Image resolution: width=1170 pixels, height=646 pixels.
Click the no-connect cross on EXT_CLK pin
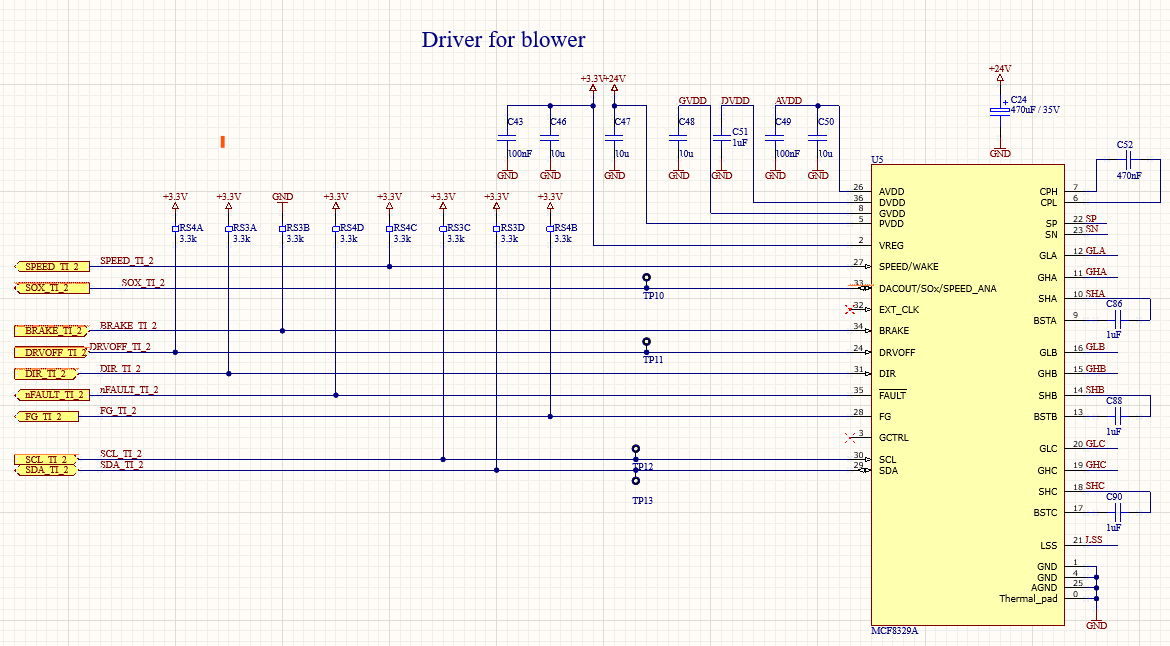(849, 309)
